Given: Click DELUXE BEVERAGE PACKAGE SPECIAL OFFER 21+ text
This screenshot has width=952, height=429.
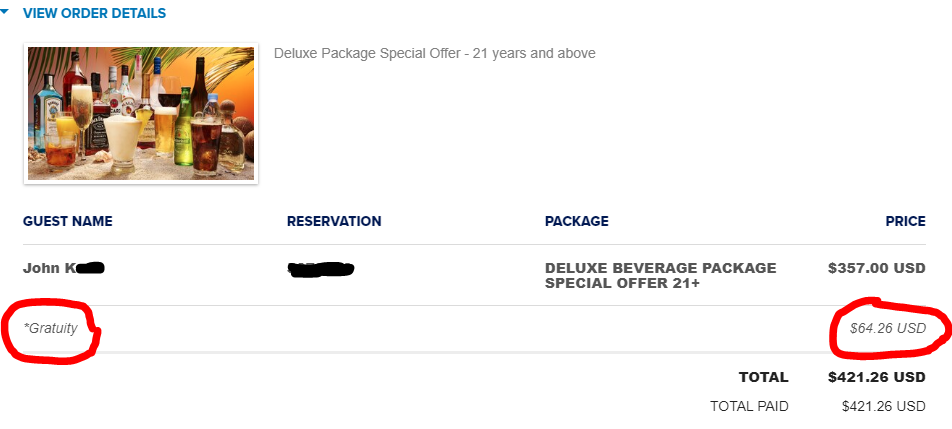Looking at the screenshot, I should pyautogui.click(x=661, y=275).
